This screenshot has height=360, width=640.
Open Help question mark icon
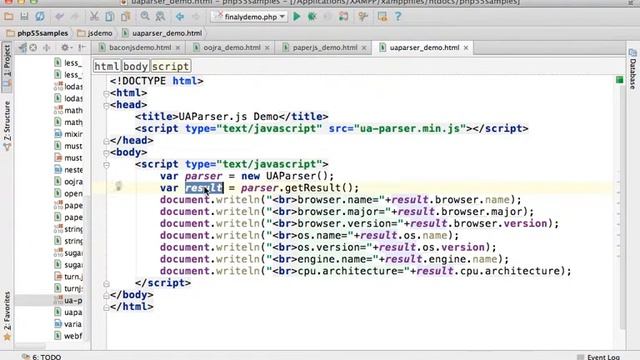pos(398,17)
